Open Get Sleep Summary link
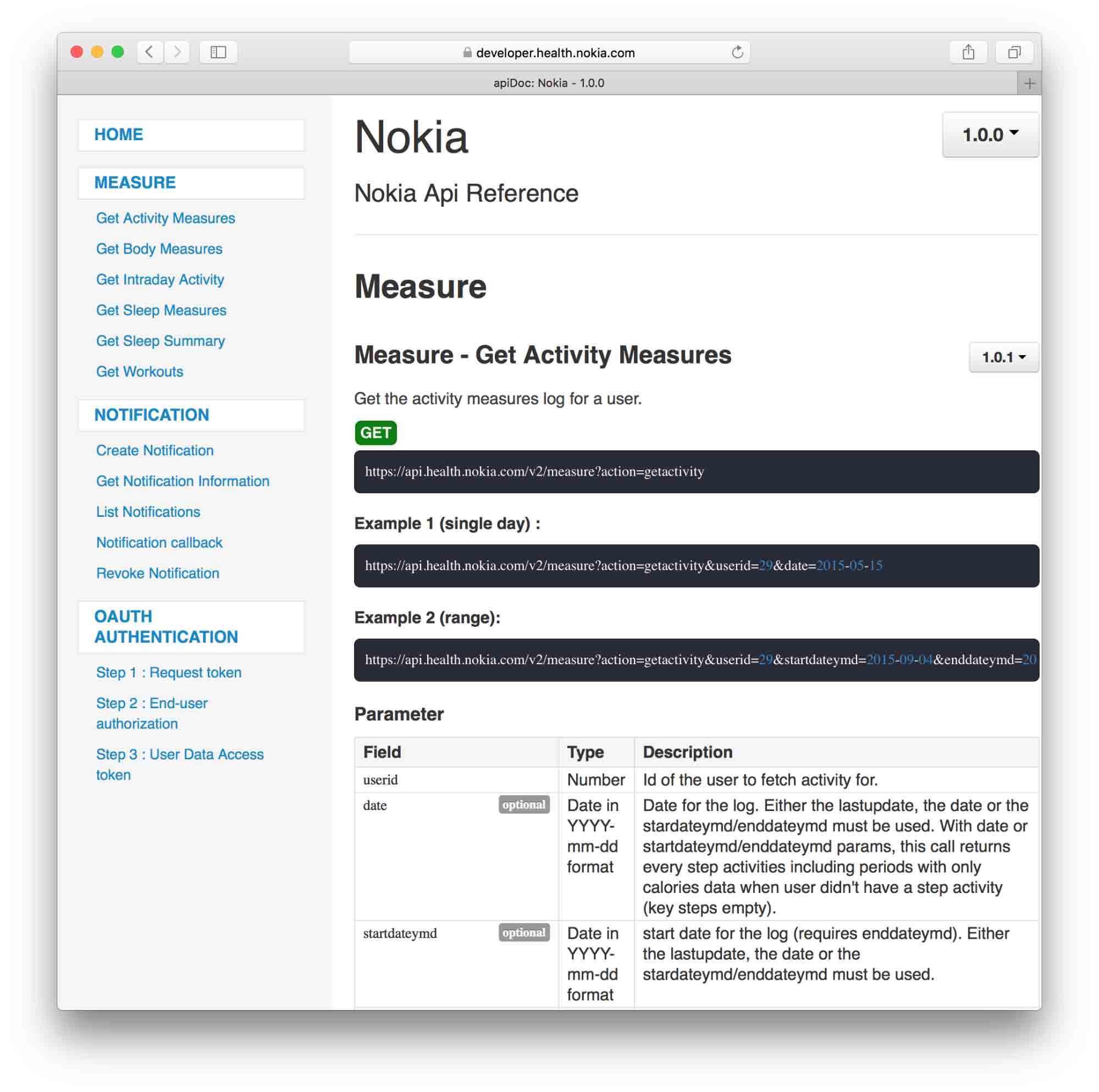 tap(161, 341)
